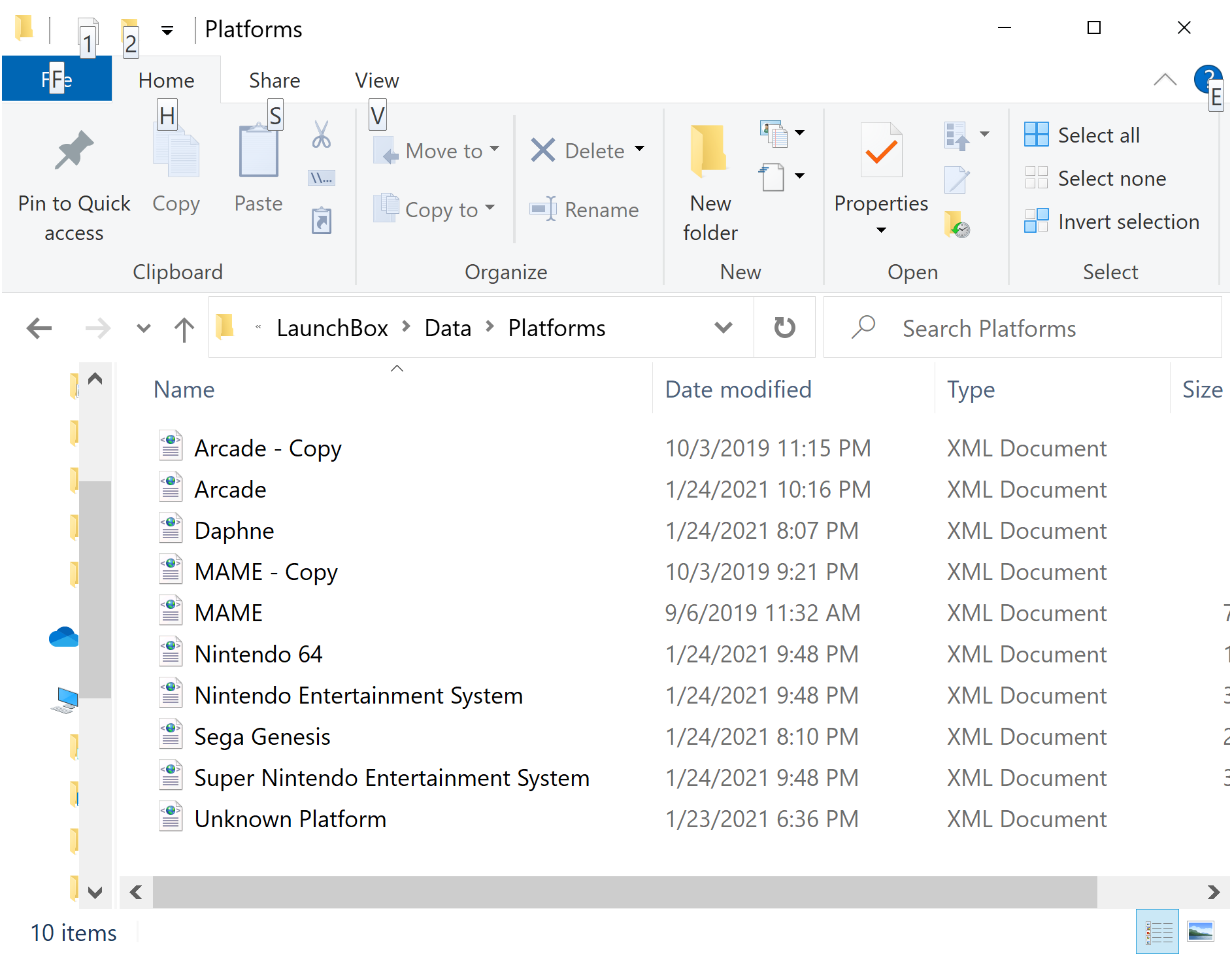1232x956 pixels.
Task: Click the New folder icon
Action: point(709,152)
